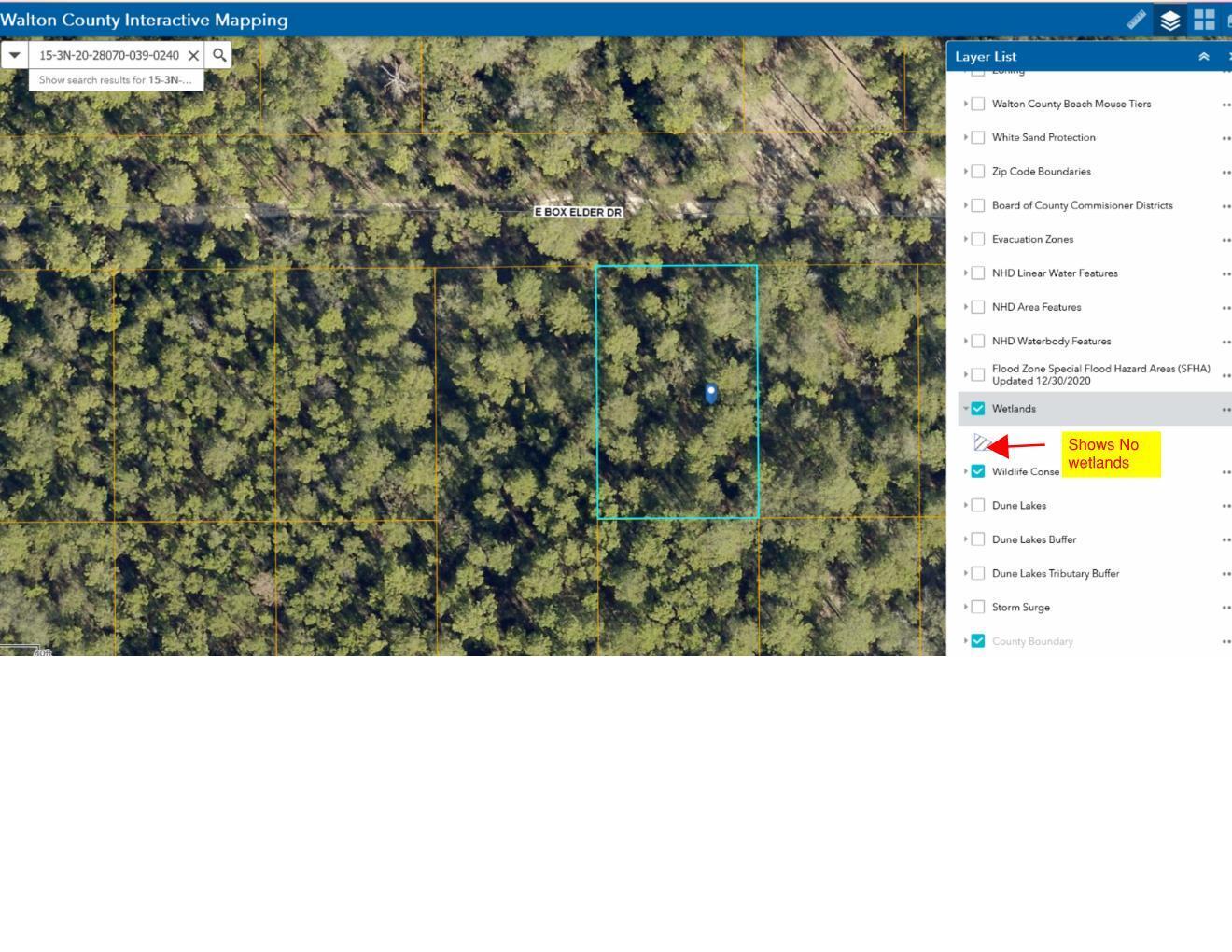Open the Basemap Gallery grid icon
The width and height of the screenshot is (1232, 952).
coord(1205,19)
